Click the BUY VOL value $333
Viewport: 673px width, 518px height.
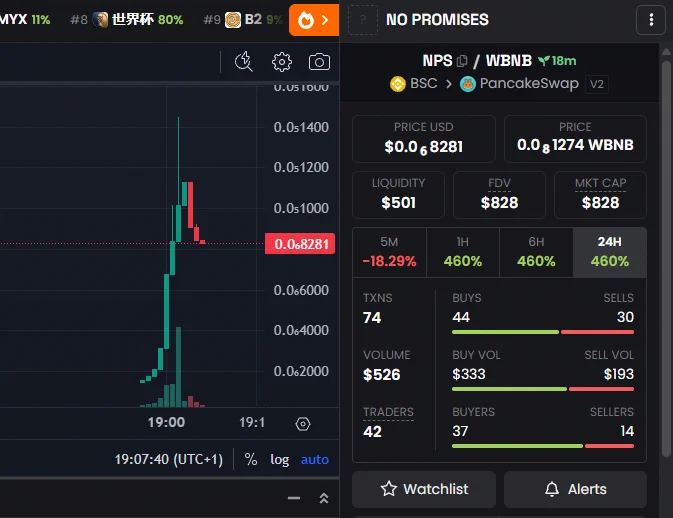pyautogui.click(x=469, y=374)
